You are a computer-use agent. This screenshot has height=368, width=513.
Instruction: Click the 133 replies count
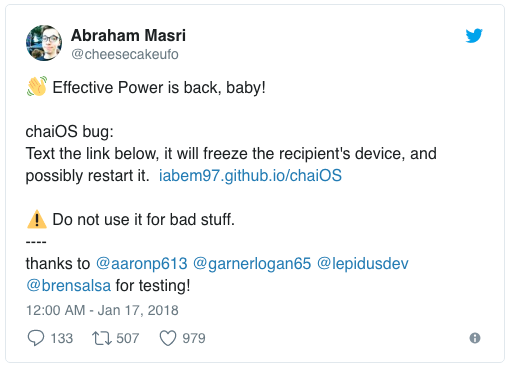(x=62, y=338)
